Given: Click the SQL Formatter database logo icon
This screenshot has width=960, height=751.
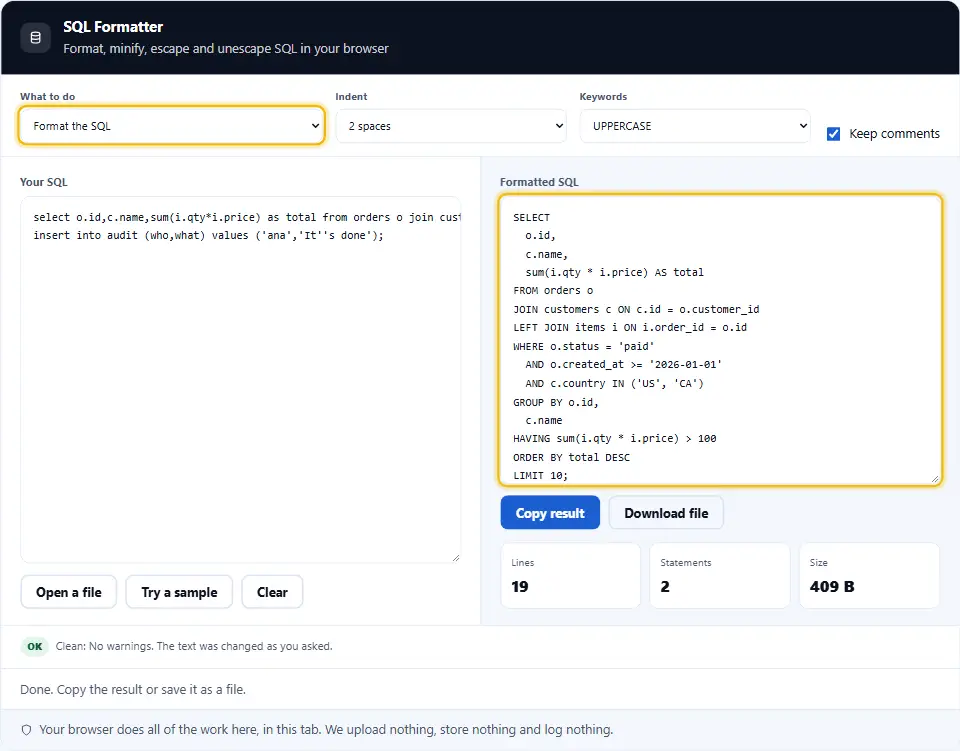Looking at the screenshot, I should (x=36, y=37).
